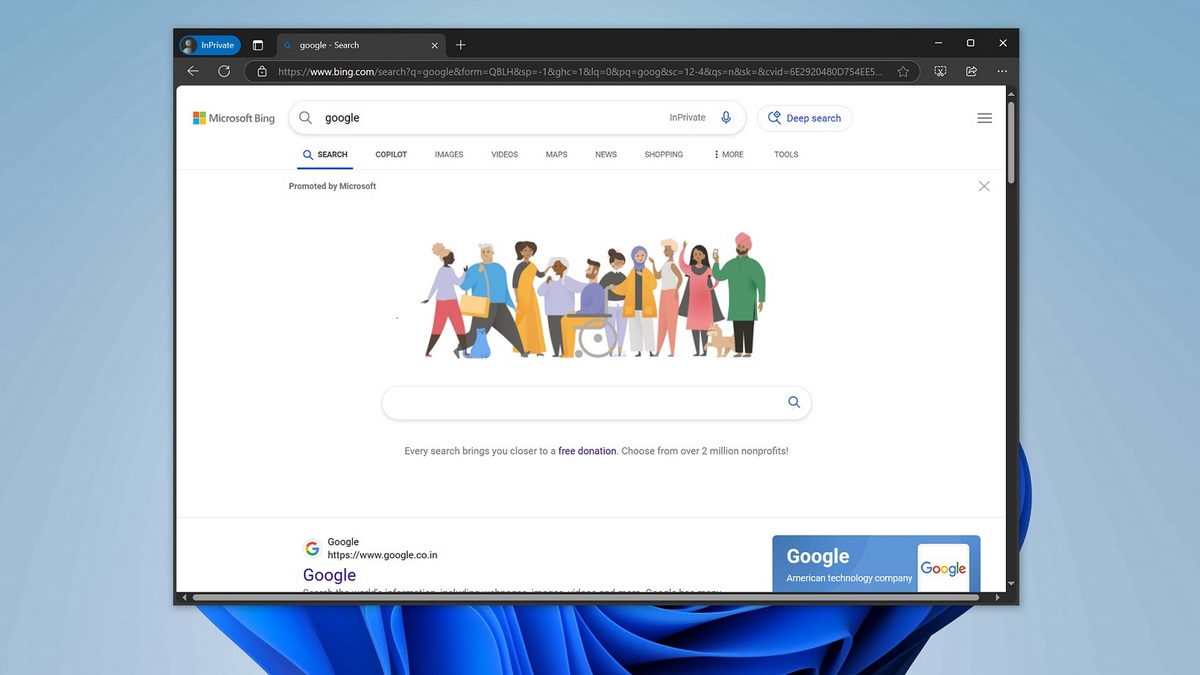Screen dimensions: 1200x675
Task: Open the browser share icon
Action: (971, 72)
